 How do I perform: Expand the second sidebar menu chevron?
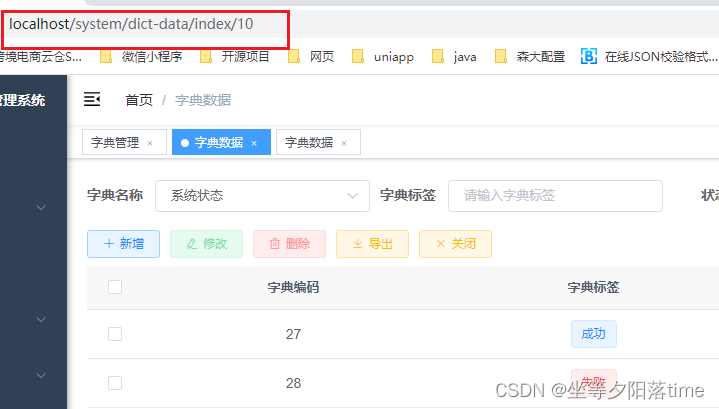coord(41,320)
